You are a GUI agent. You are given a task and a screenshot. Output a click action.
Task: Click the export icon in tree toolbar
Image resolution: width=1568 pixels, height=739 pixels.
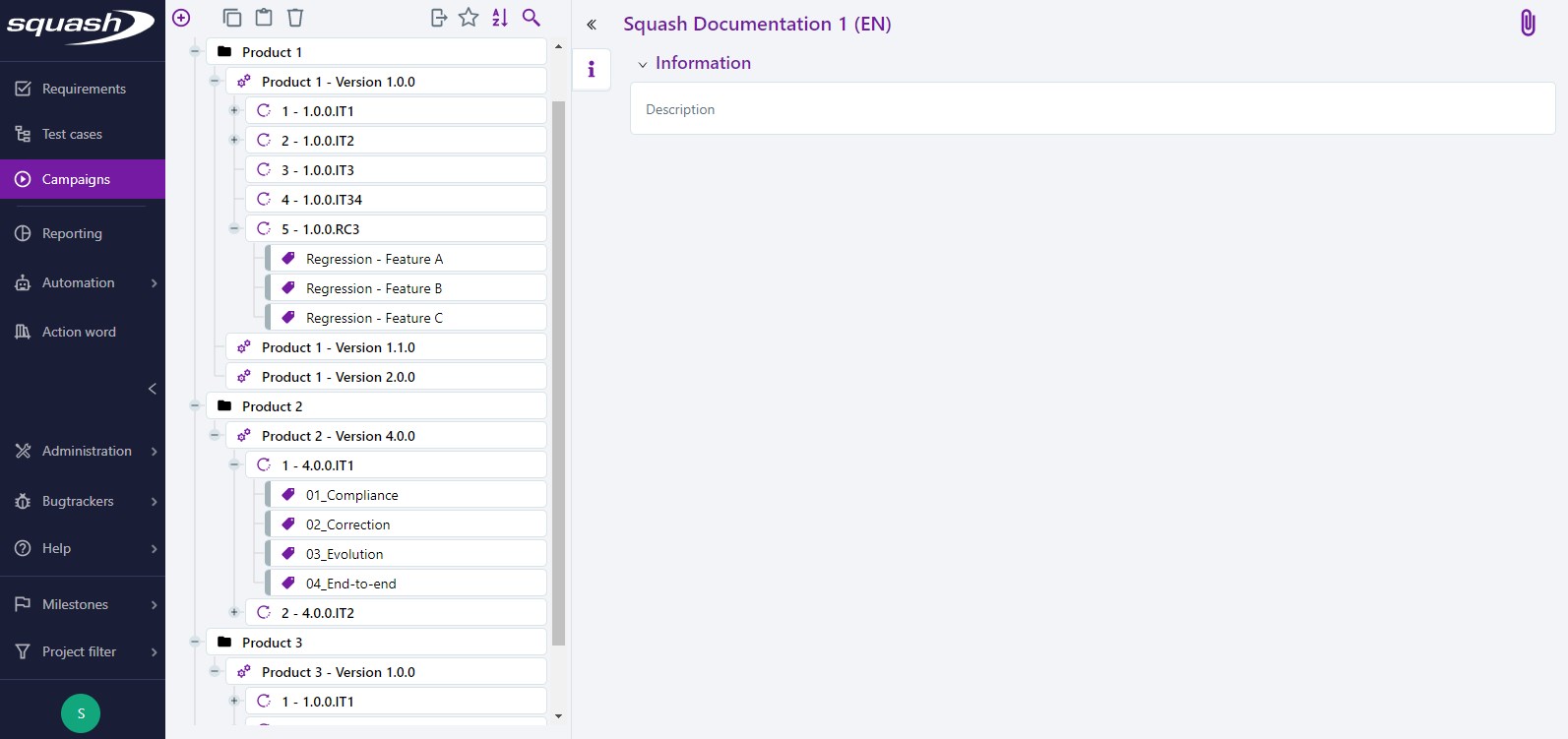pos(439,18)
